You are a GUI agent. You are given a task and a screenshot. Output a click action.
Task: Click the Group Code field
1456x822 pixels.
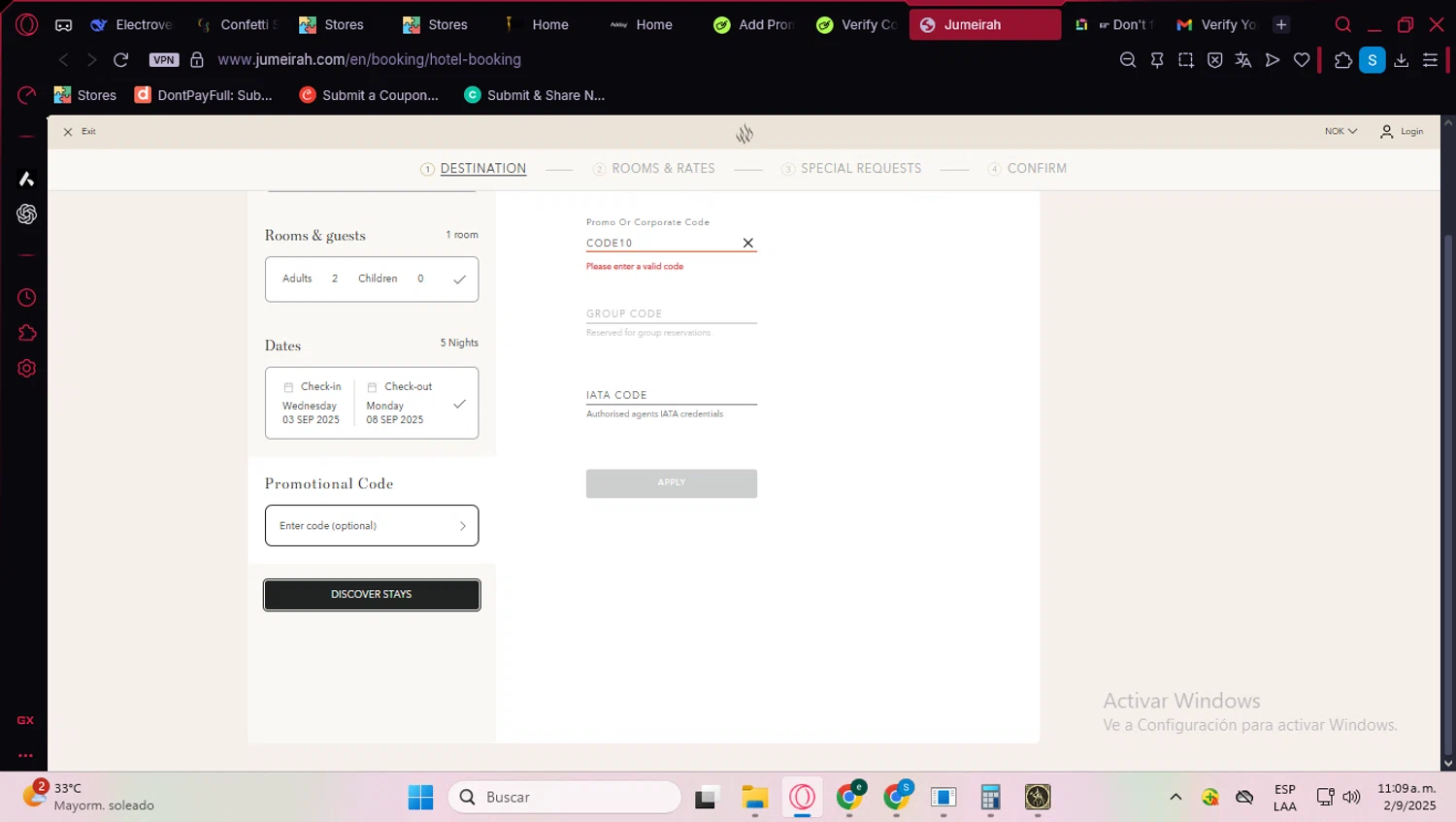click(672, 313)
